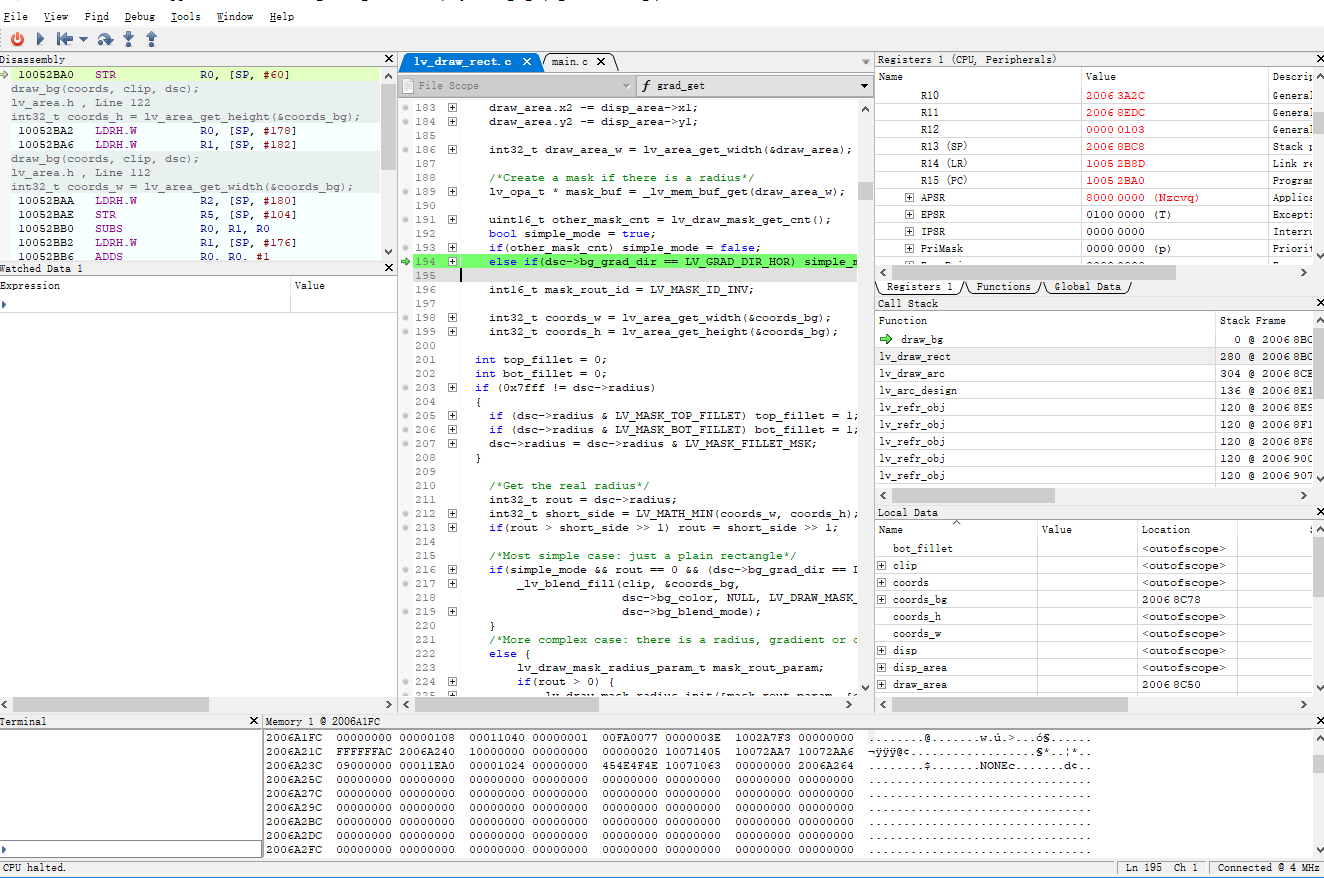Toggle breakpoint dot on line 212

click(405, 514)
